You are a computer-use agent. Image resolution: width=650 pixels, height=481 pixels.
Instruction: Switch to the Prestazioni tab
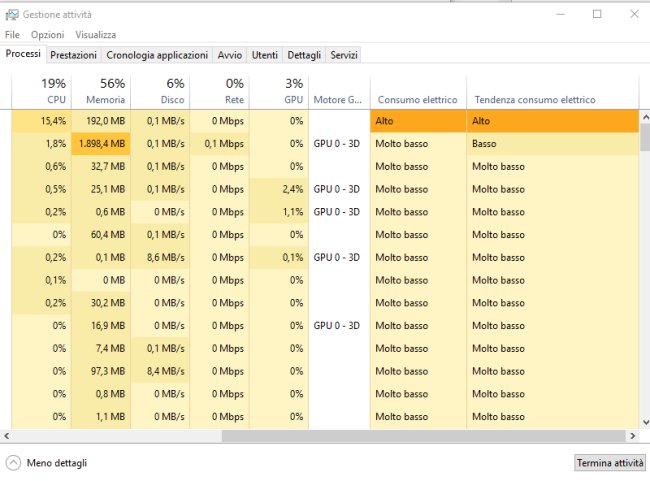coord(73,55)
